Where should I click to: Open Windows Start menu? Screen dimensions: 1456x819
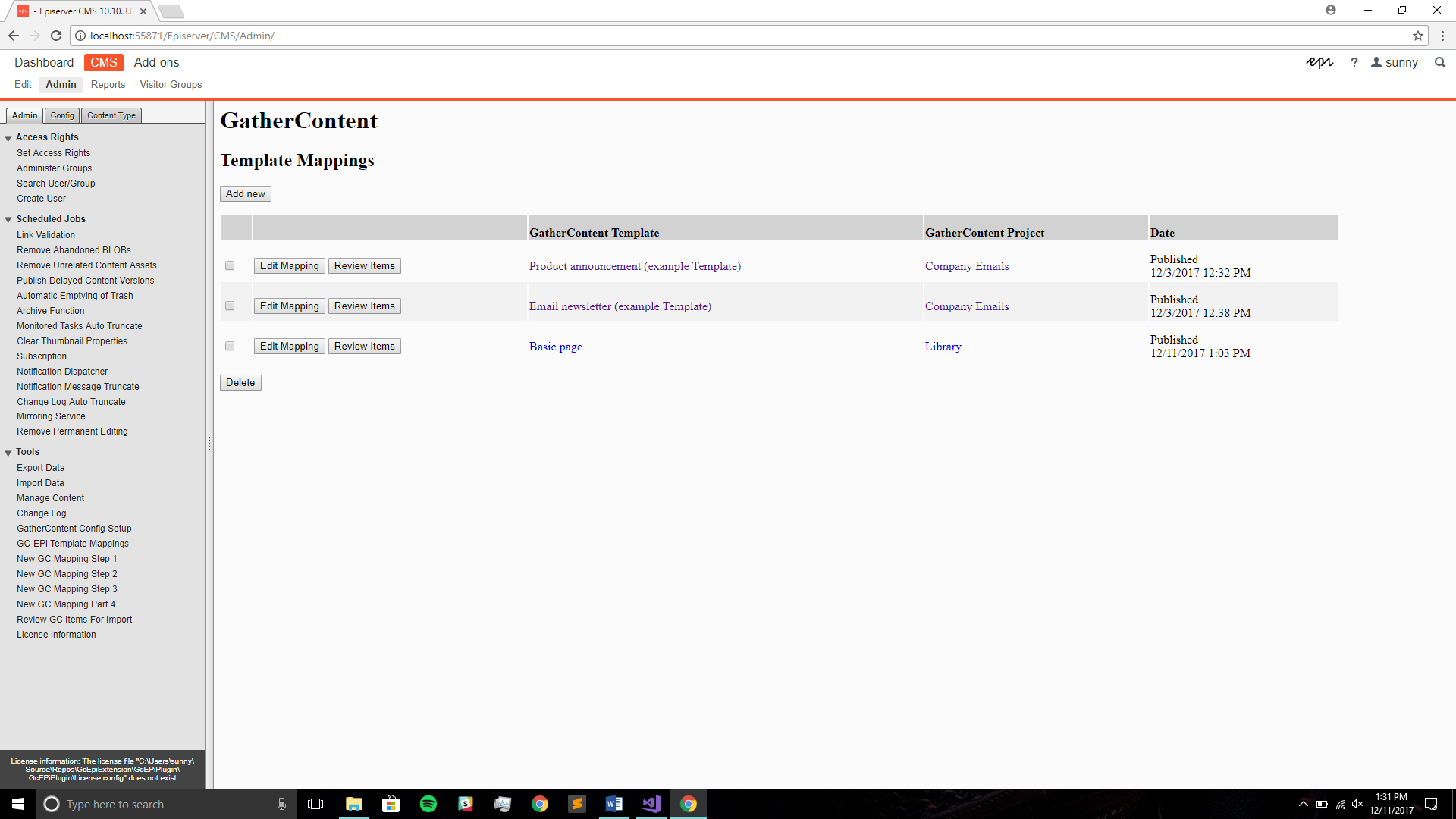[x=18, y=804]
